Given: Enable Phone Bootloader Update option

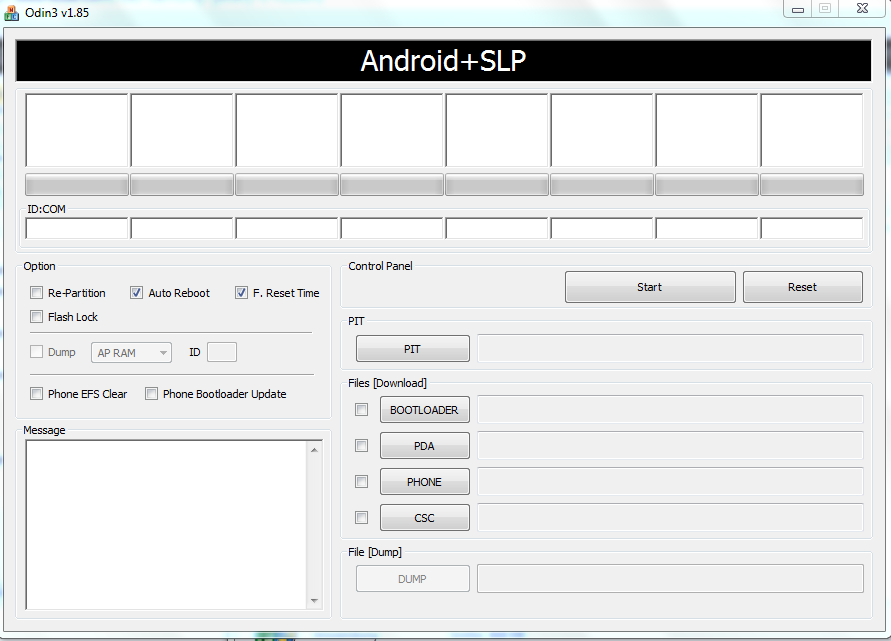Looking at the screenshot, I should click(151, 393).
